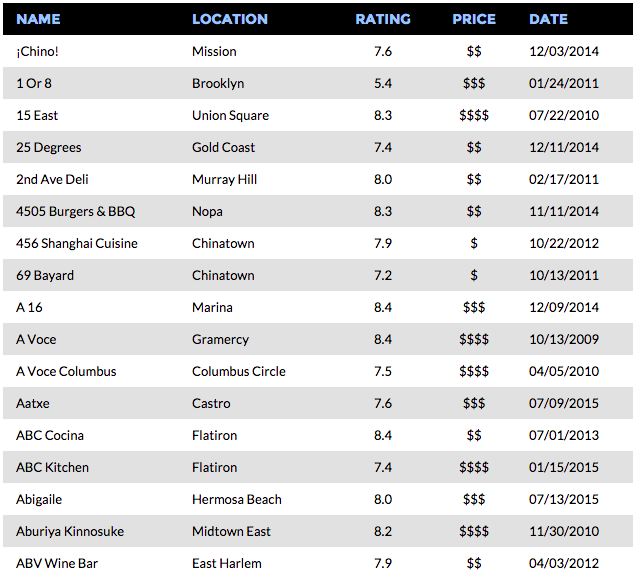Click the Mission location cell
Image resolution: width=636 pixels, height=578 pixels.
pos(214,52)
